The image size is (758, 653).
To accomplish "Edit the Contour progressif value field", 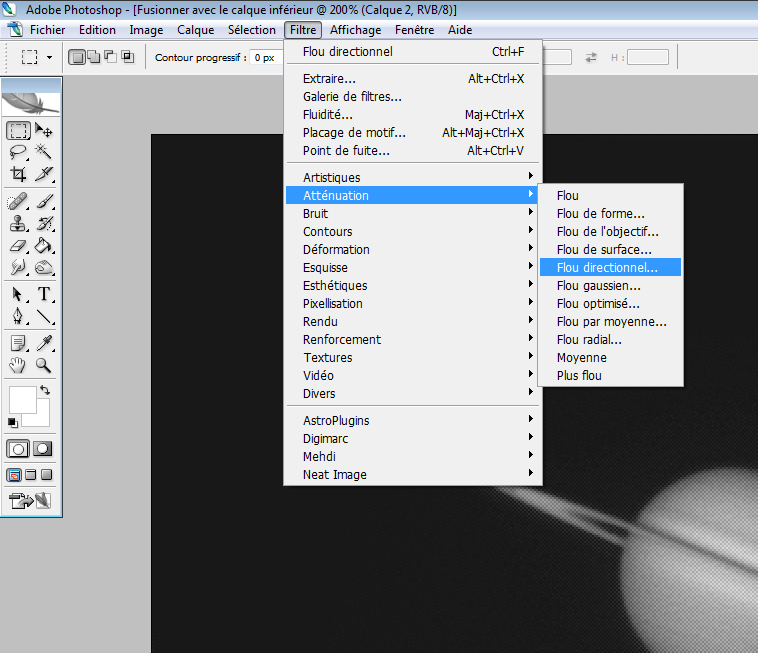I will pos(265,58).
